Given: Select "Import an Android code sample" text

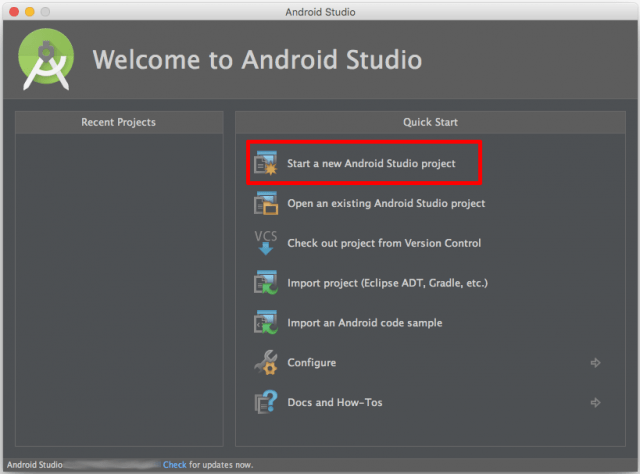Looking at the screenshot, I should [364, 323].
